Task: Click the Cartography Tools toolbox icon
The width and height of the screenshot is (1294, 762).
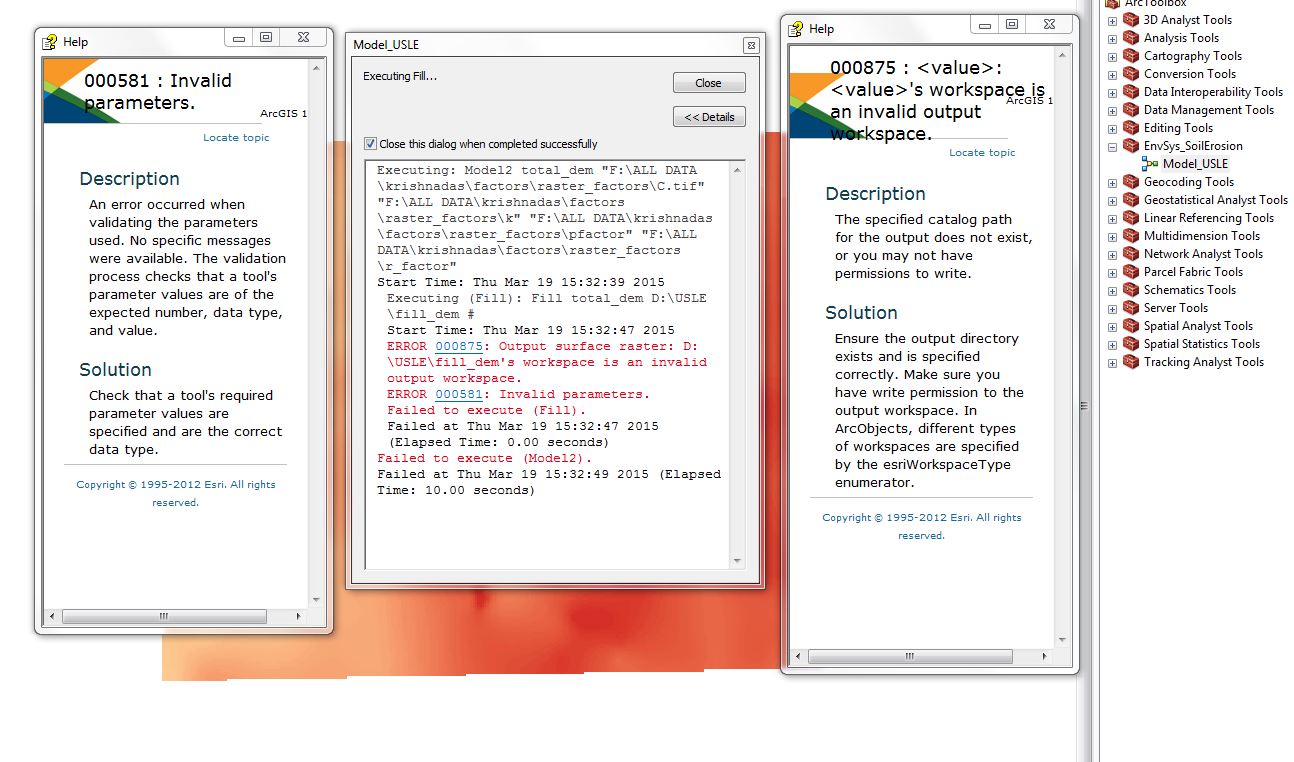Action: (1131, 56)
